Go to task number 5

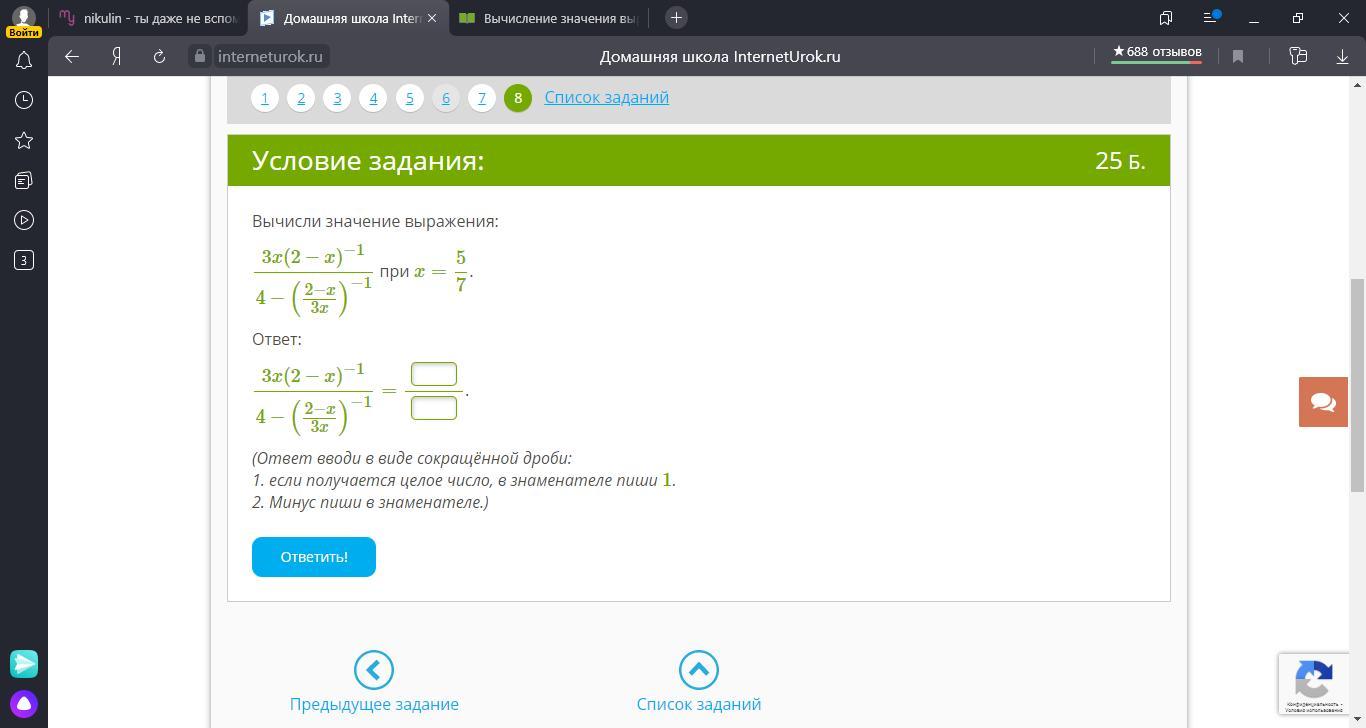pos(409,98)
